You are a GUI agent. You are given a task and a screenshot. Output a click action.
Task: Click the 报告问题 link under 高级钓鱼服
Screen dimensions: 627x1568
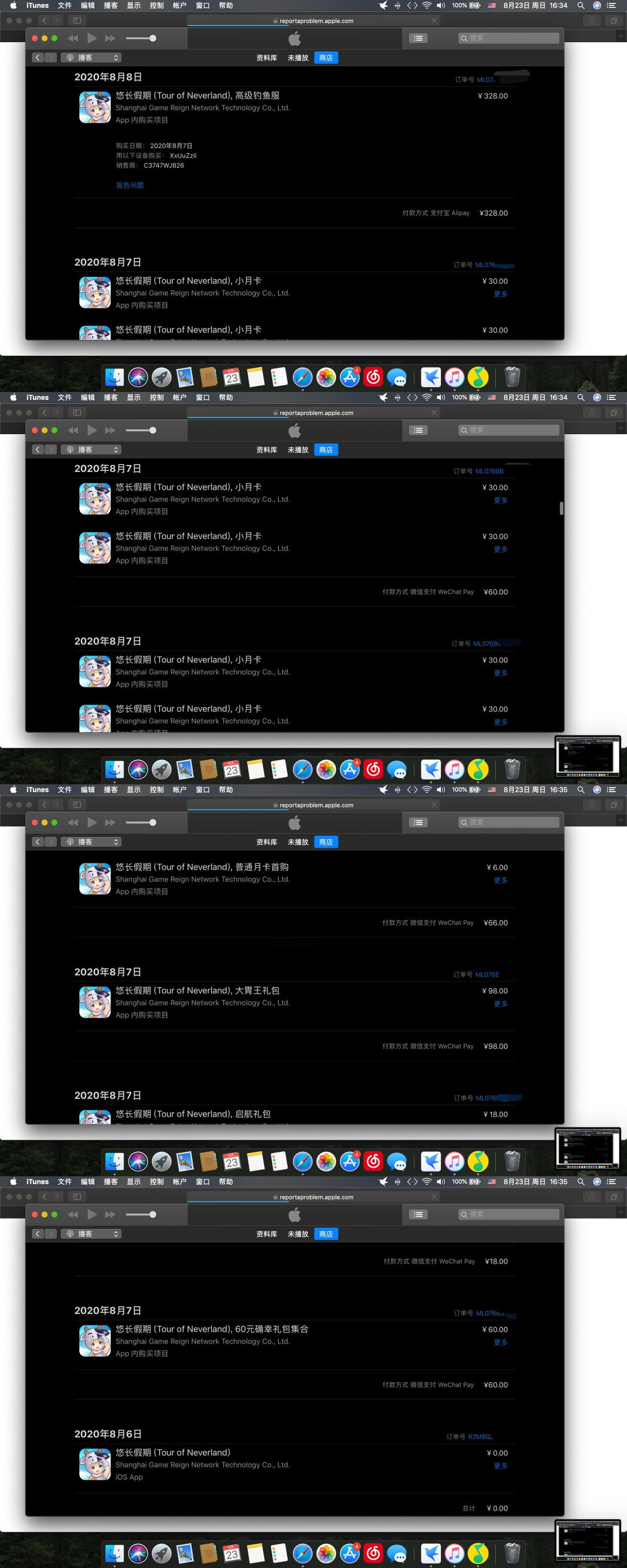tap(130, 185)
